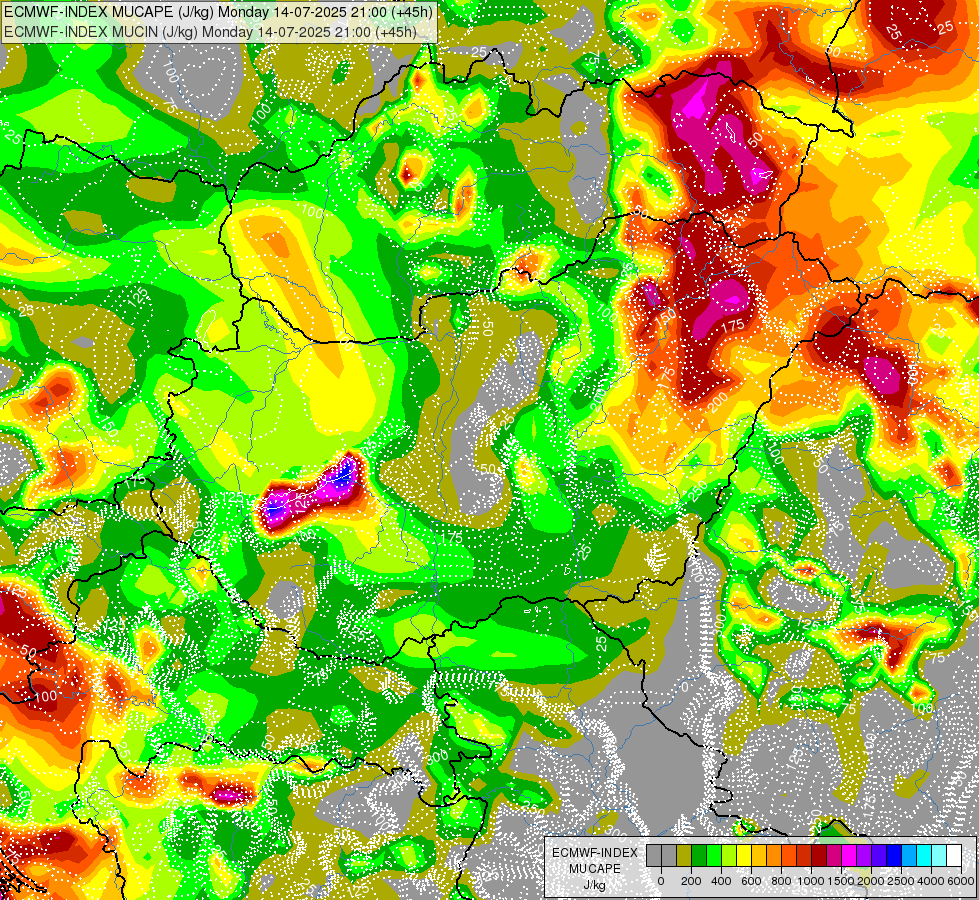Click the MUCAPE title line at top
Image resolution: width=979 pixels, height=900 pixels.
[x=219, y=12]
